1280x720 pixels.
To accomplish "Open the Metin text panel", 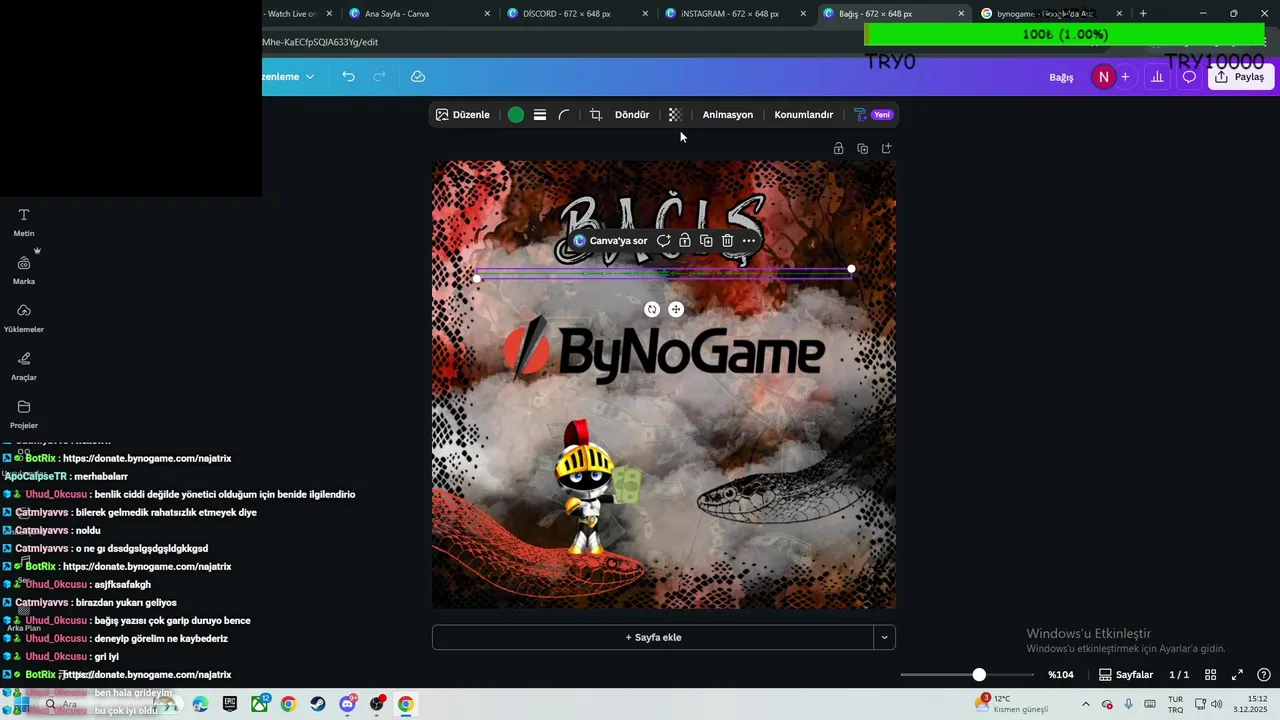I will coord(24,222).
